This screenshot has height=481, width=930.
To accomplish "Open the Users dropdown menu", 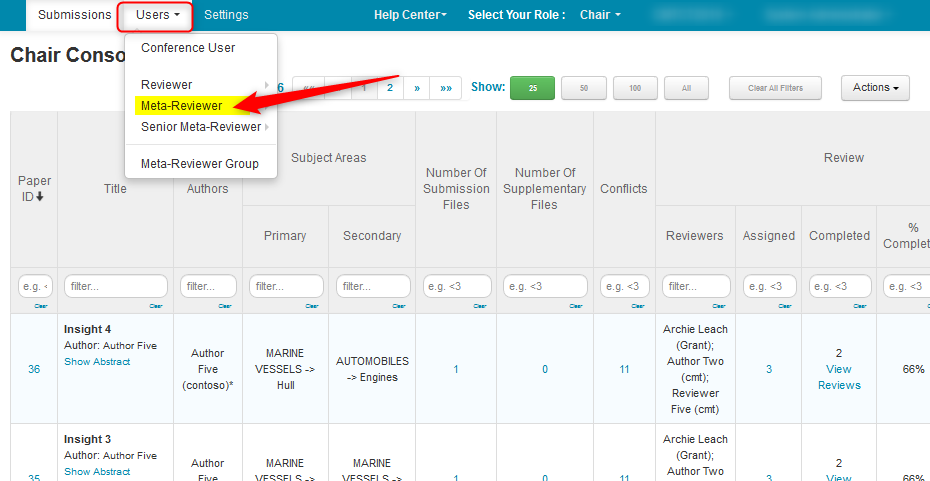I will [x=157, y=15].
